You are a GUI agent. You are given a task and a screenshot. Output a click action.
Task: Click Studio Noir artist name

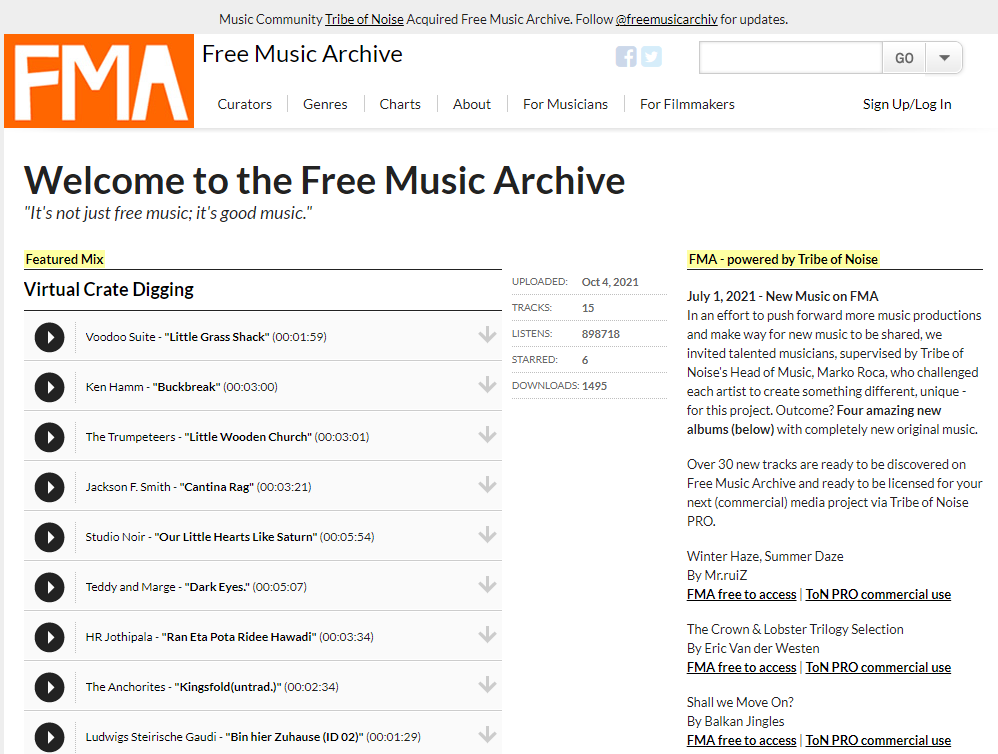115,537
